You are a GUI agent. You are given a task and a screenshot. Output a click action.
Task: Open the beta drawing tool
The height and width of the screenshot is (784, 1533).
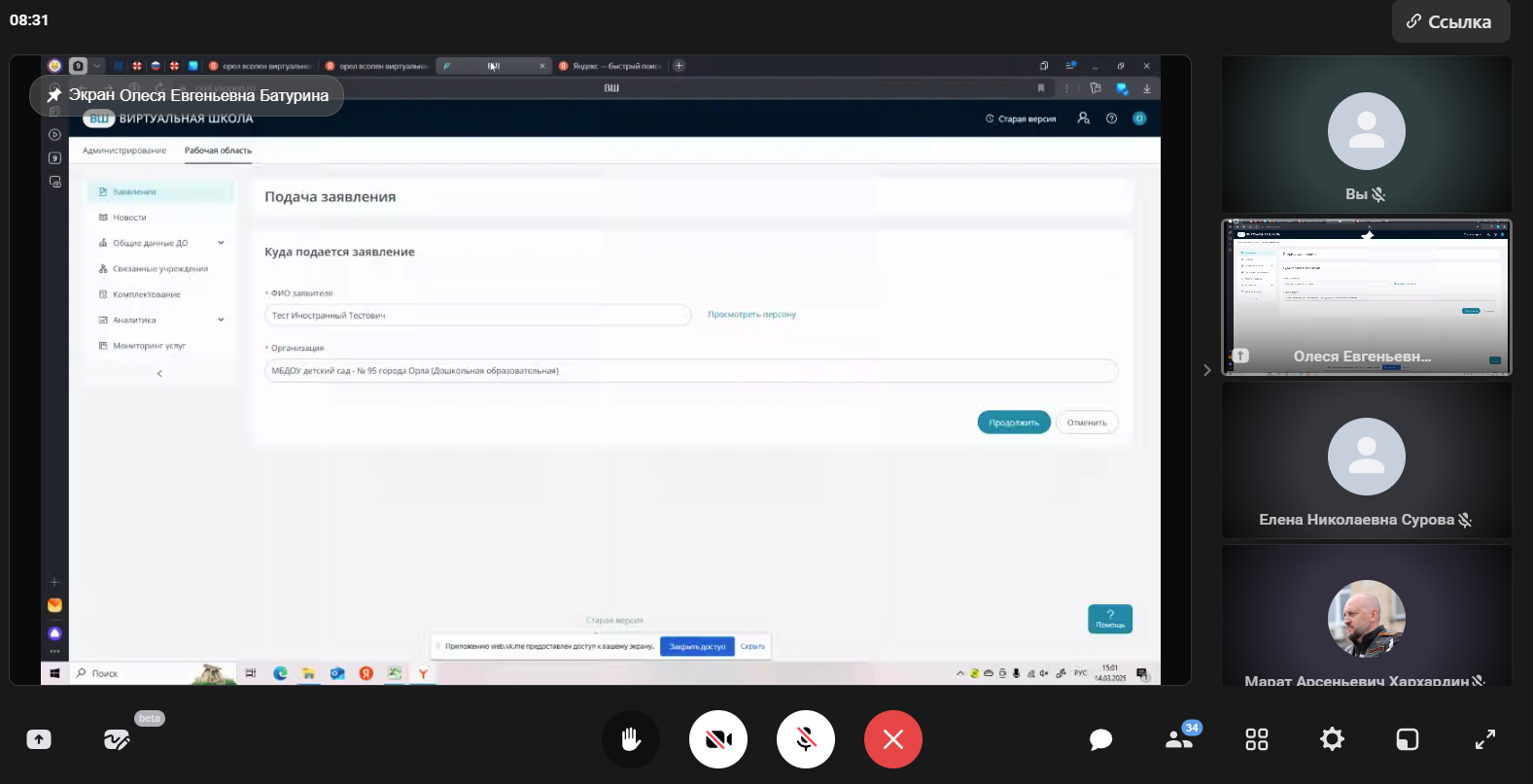tap(117, 739)
